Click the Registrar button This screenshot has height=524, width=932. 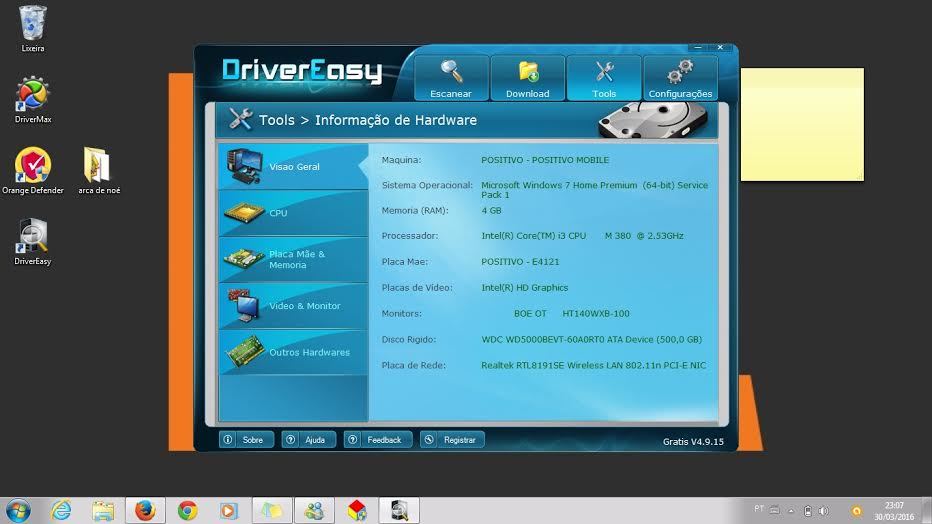(x=452, y=440)
